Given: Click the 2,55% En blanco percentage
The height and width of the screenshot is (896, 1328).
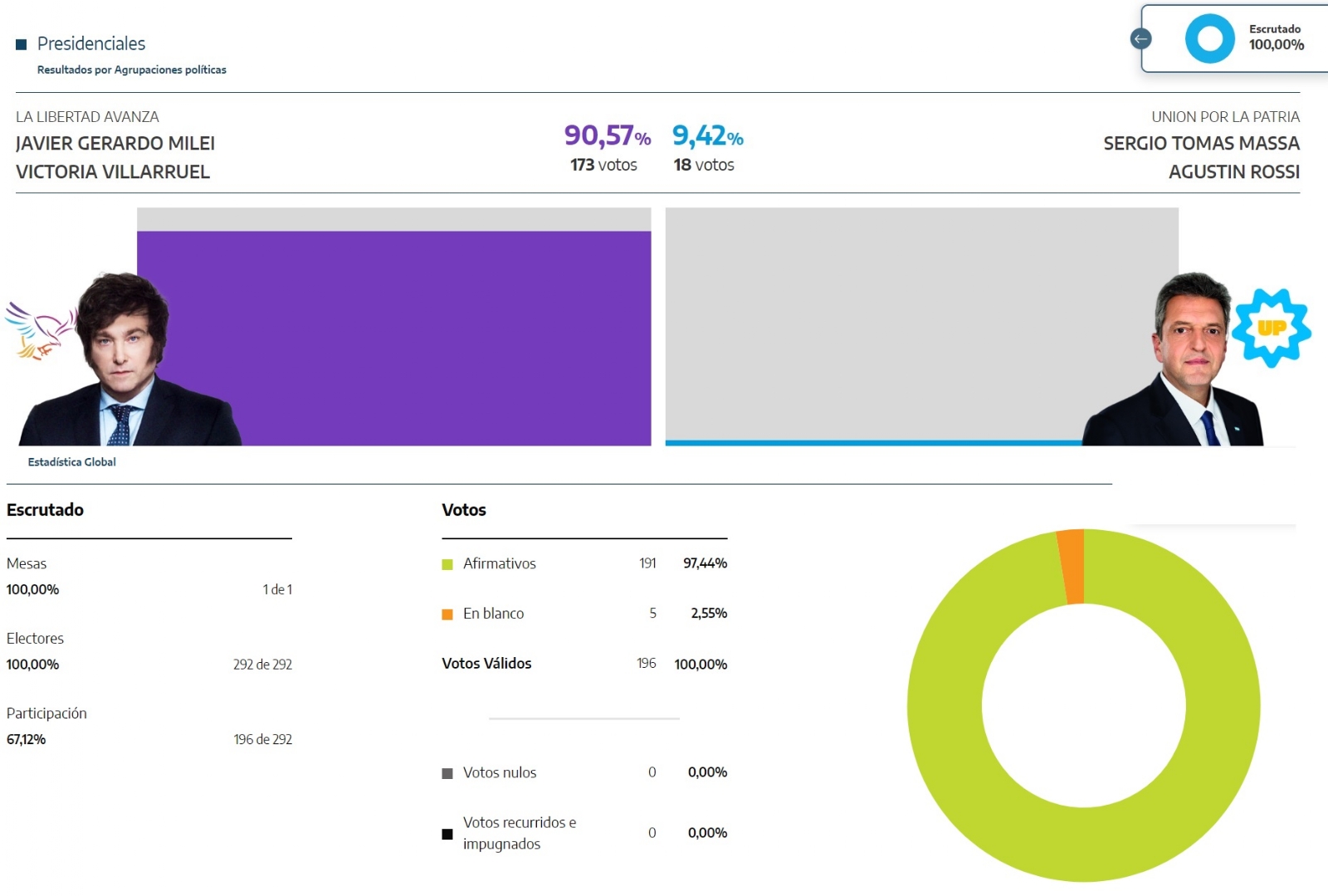Looking at the screenshot, I should pyautogui.click(x=709, y=614).
